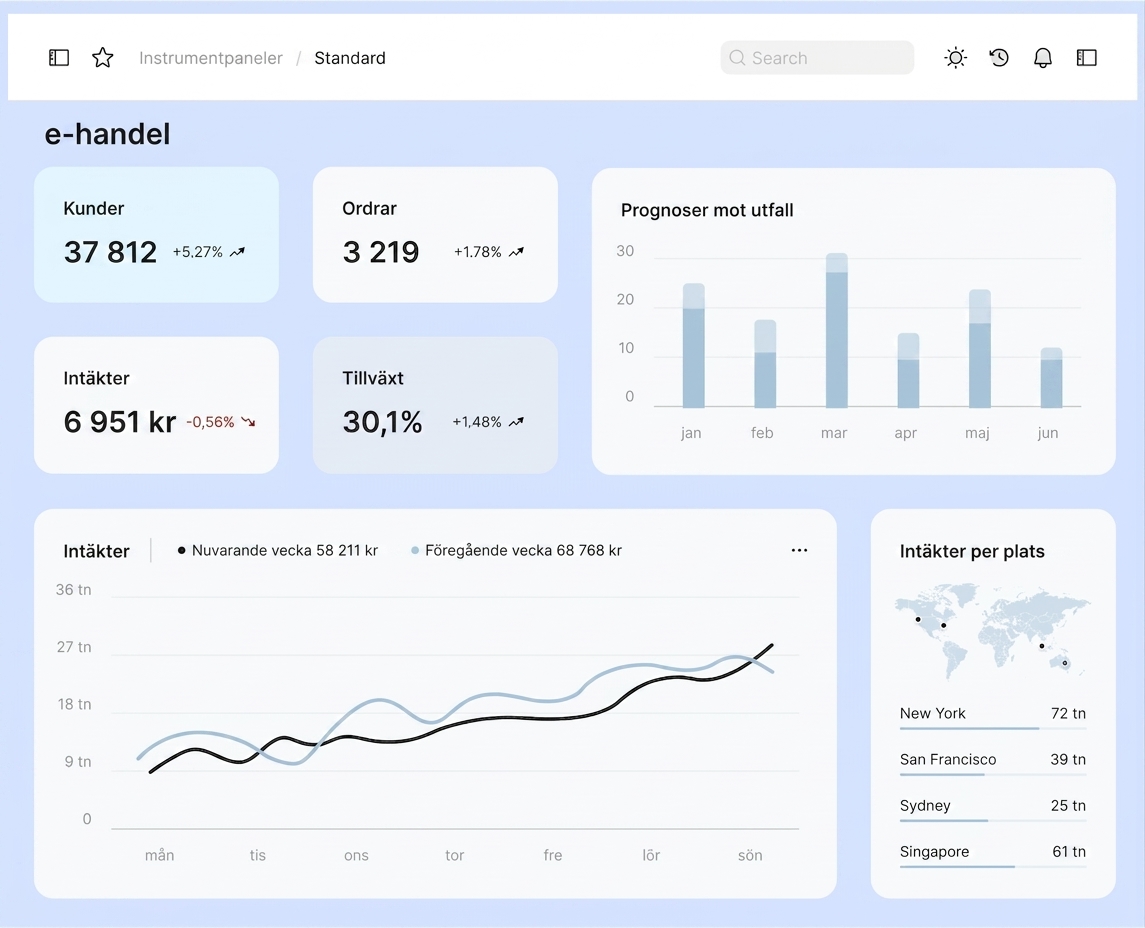Open history with the clock icon

999,58
